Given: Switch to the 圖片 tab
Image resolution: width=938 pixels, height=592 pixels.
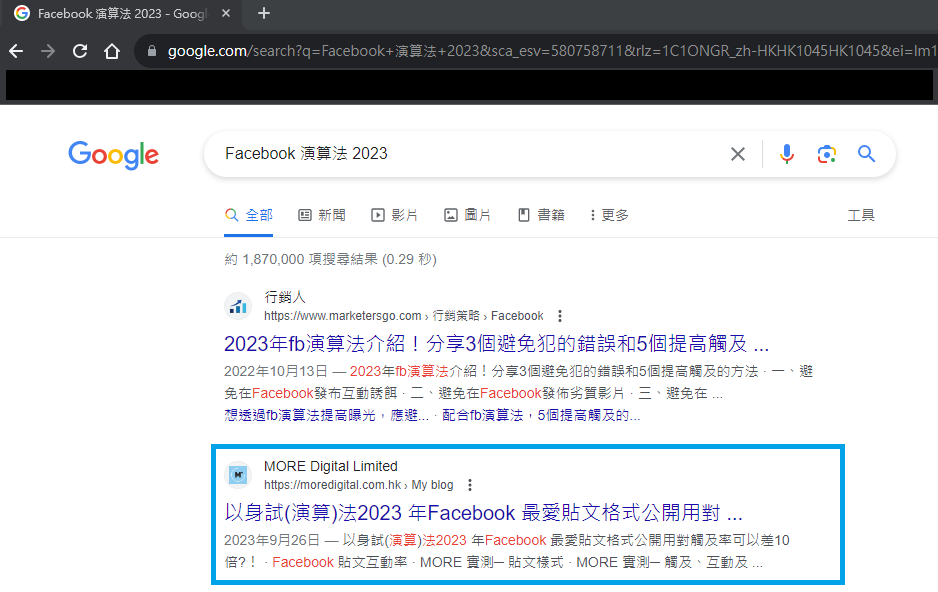Looking at the screenshot, I should pos(468,215).
